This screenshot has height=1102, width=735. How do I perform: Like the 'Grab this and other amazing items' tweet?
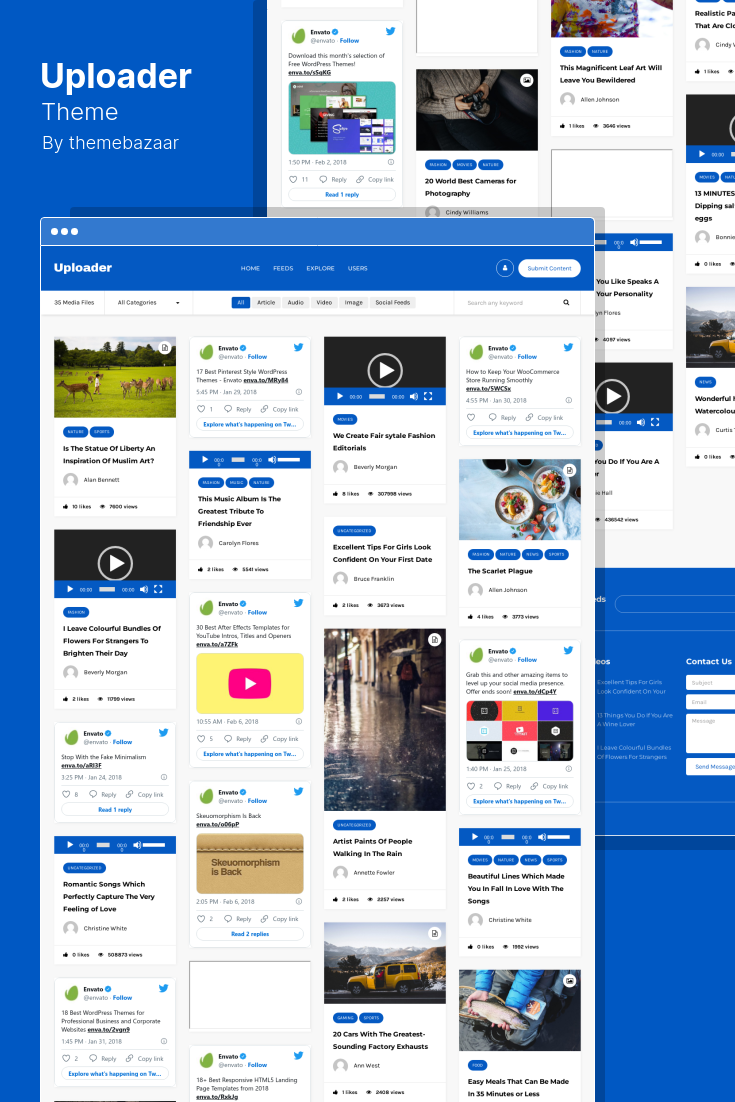click(471, 786)
